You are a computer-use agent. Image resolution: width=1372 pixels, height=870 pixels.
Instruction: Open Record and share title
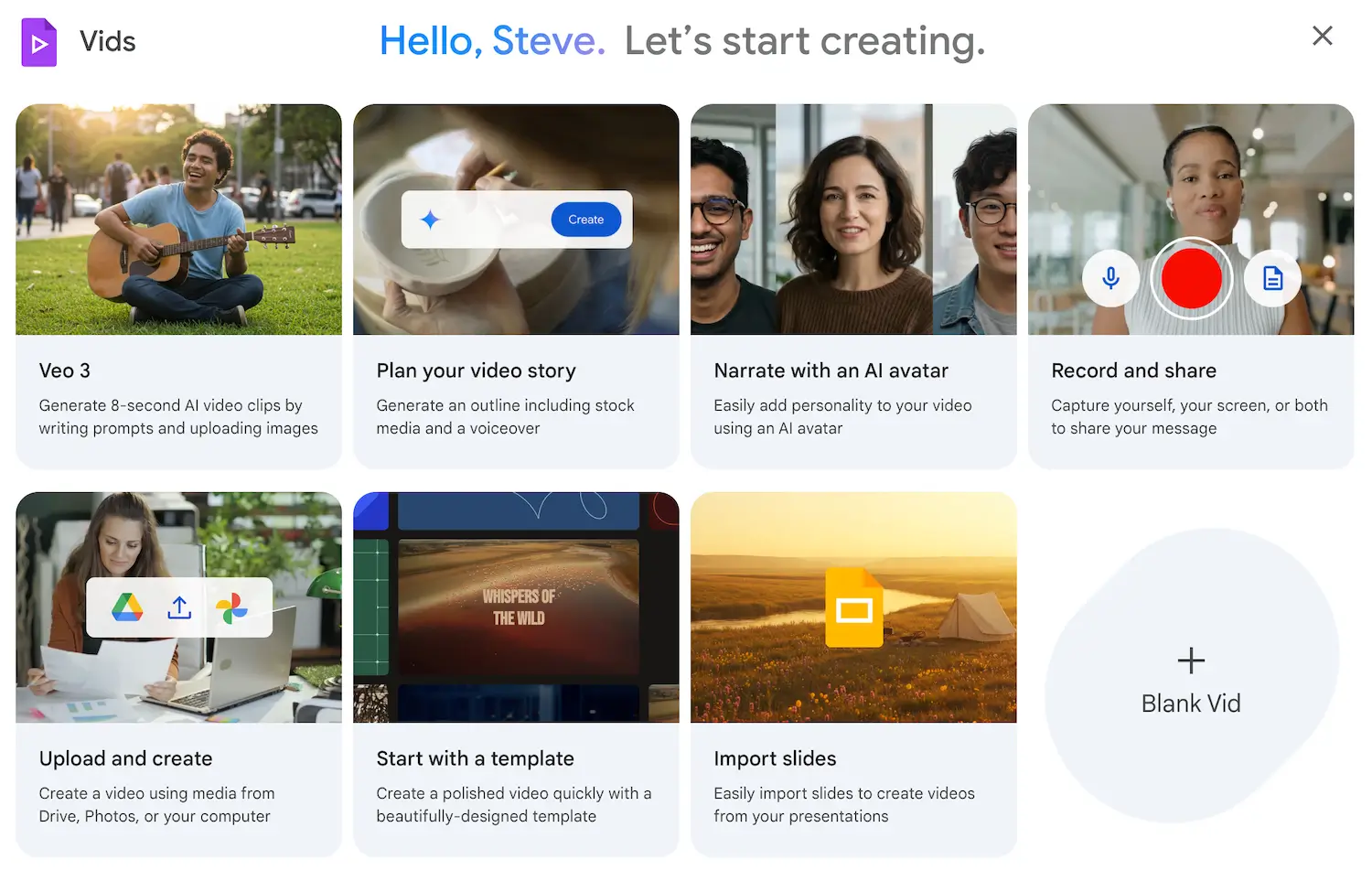tap(1133, 371)
